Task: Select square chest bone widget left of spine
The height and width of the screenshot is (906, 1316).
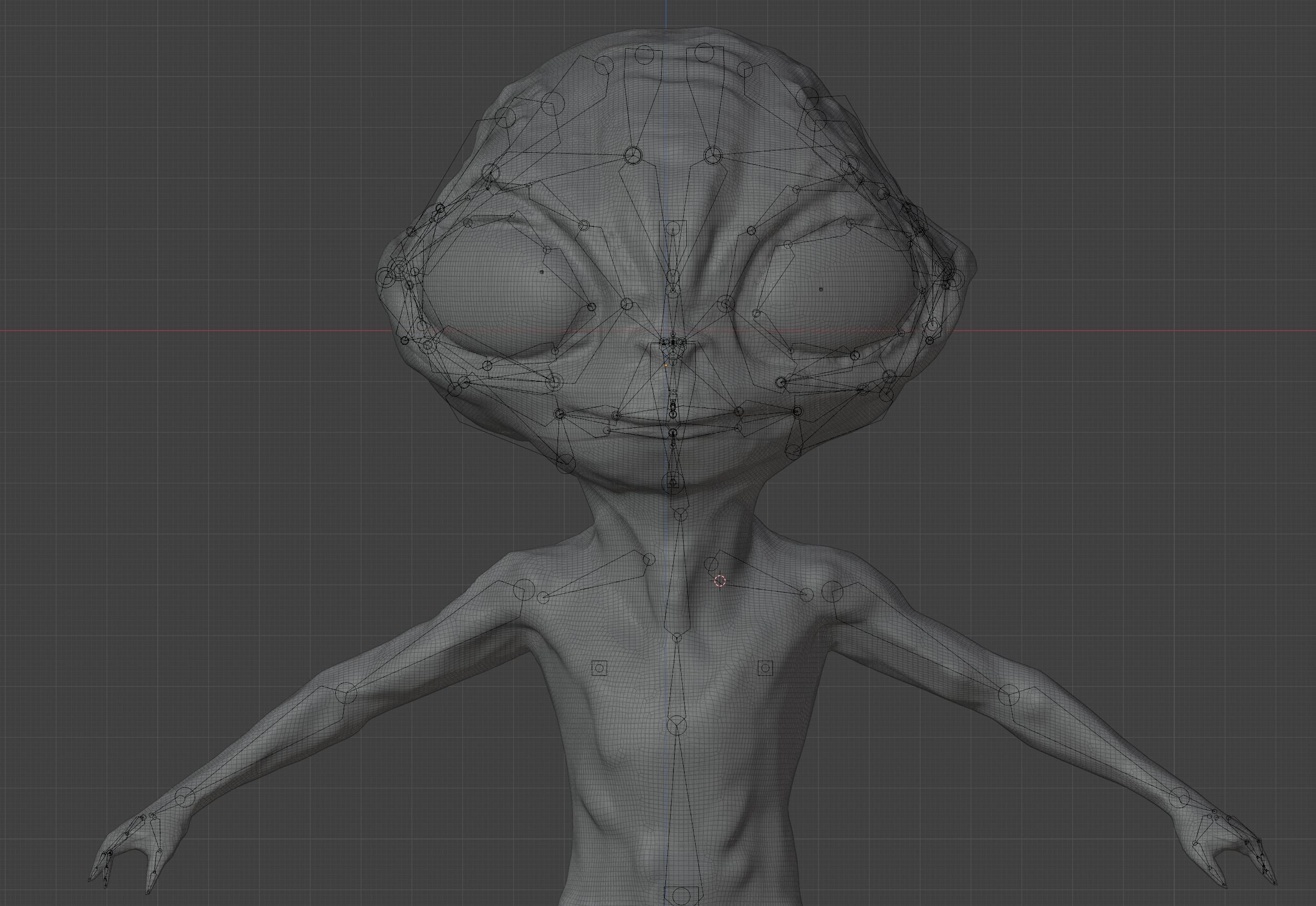Action: pyautogui.click(x=600, y=669)
